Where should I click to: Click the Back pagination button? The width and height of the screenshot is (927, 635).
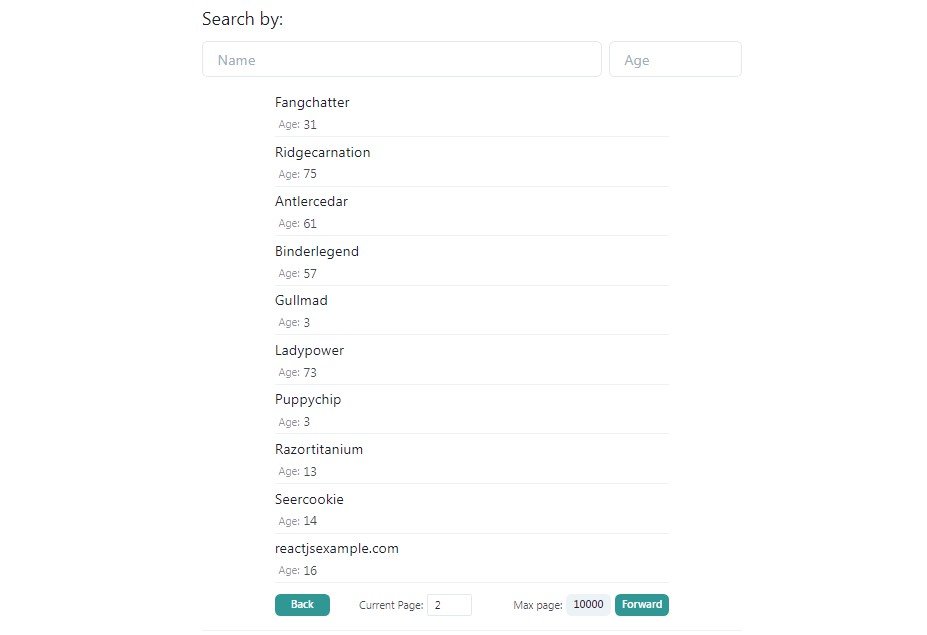click(302, 605)
